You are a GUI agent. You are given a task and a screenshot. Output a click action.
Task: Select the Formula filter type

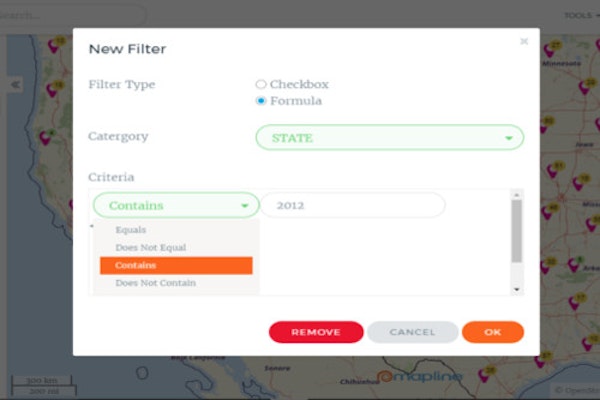point(261,101)
